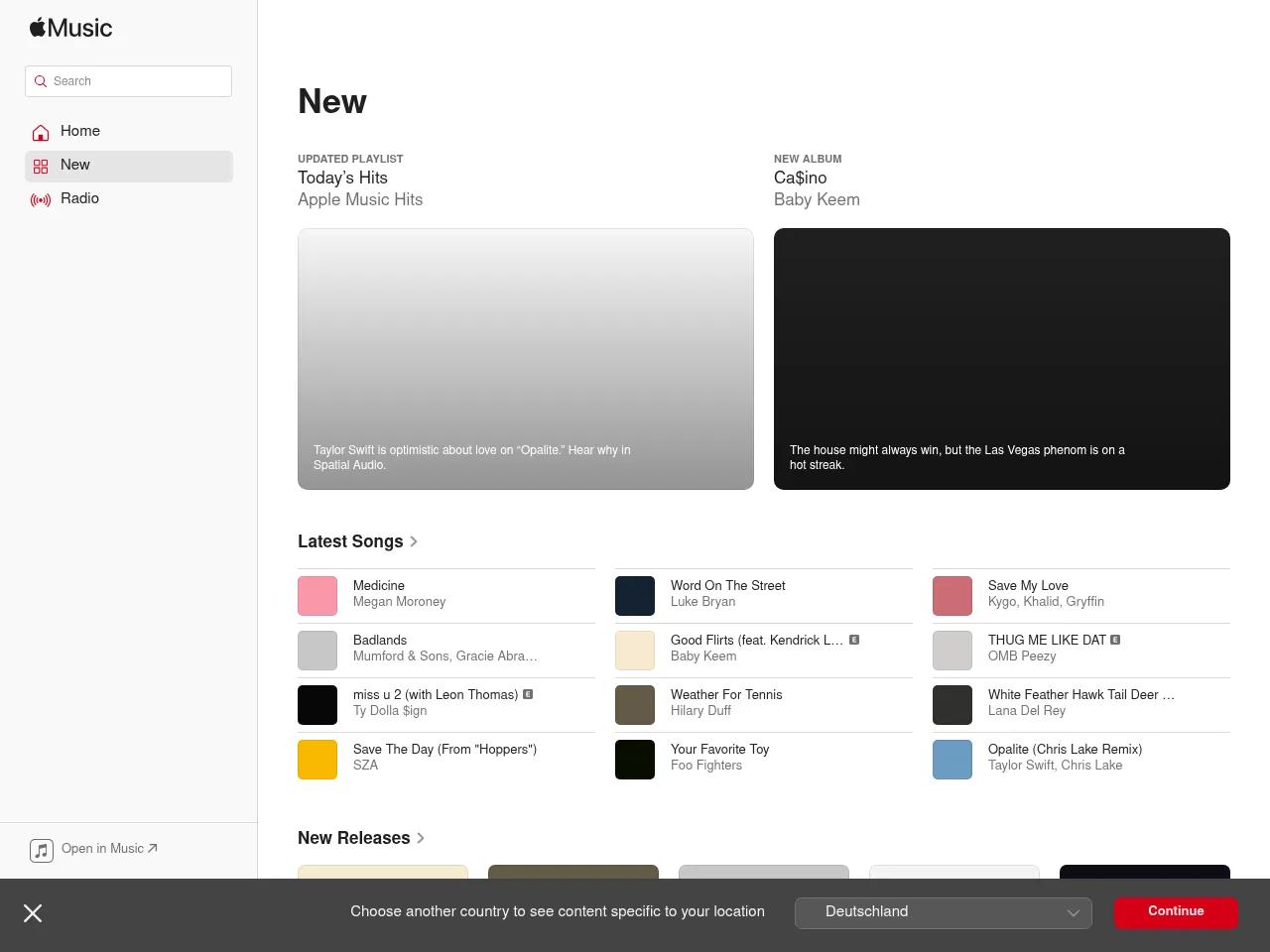Click the explicit badge on miss u 2
This screenshot has height=952, width=1270.
point(528,695)
